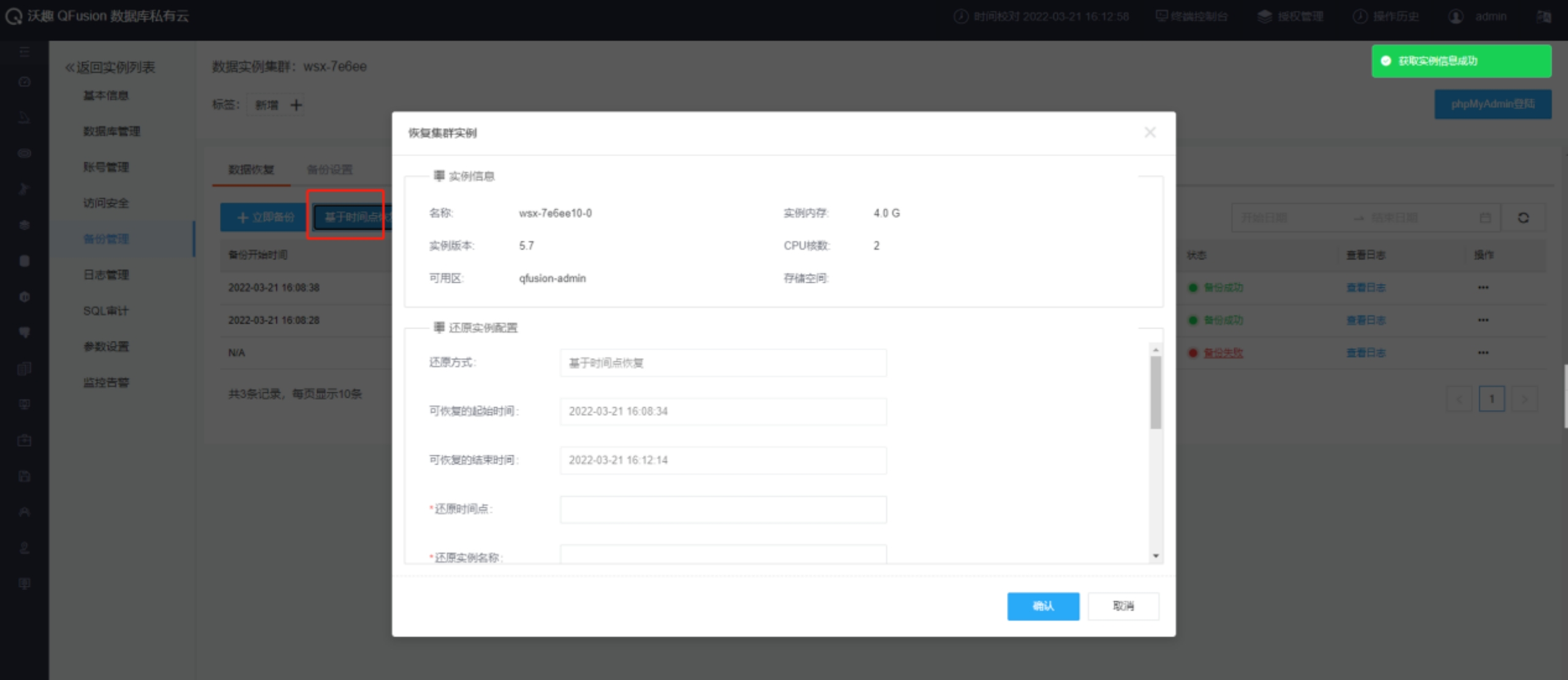Click the language switch icon at top right
The height and width of the screenshot is (680, 1568).
point(1543,17)
